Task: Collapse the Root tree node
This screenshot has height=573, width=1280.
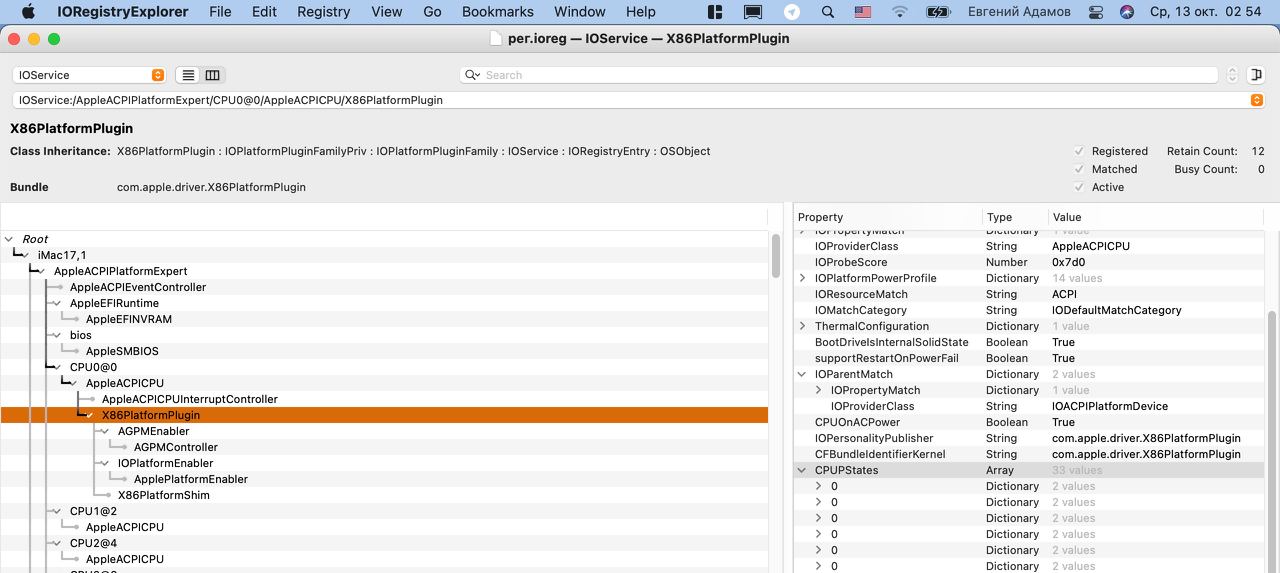Action: pyautogui.click(x=9, y=239)
